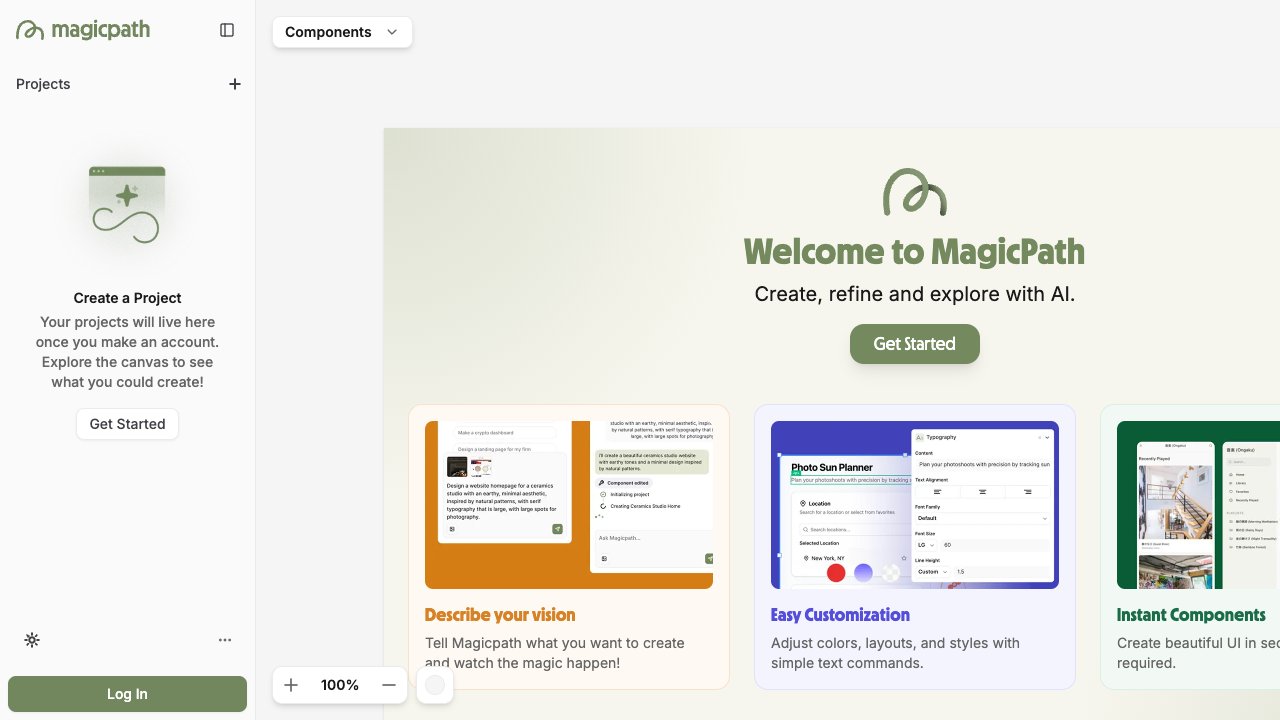Click the Instant Components heading
This screenshot has width=1280, height=720.
pyautogui.click(x=1191, y=615)
